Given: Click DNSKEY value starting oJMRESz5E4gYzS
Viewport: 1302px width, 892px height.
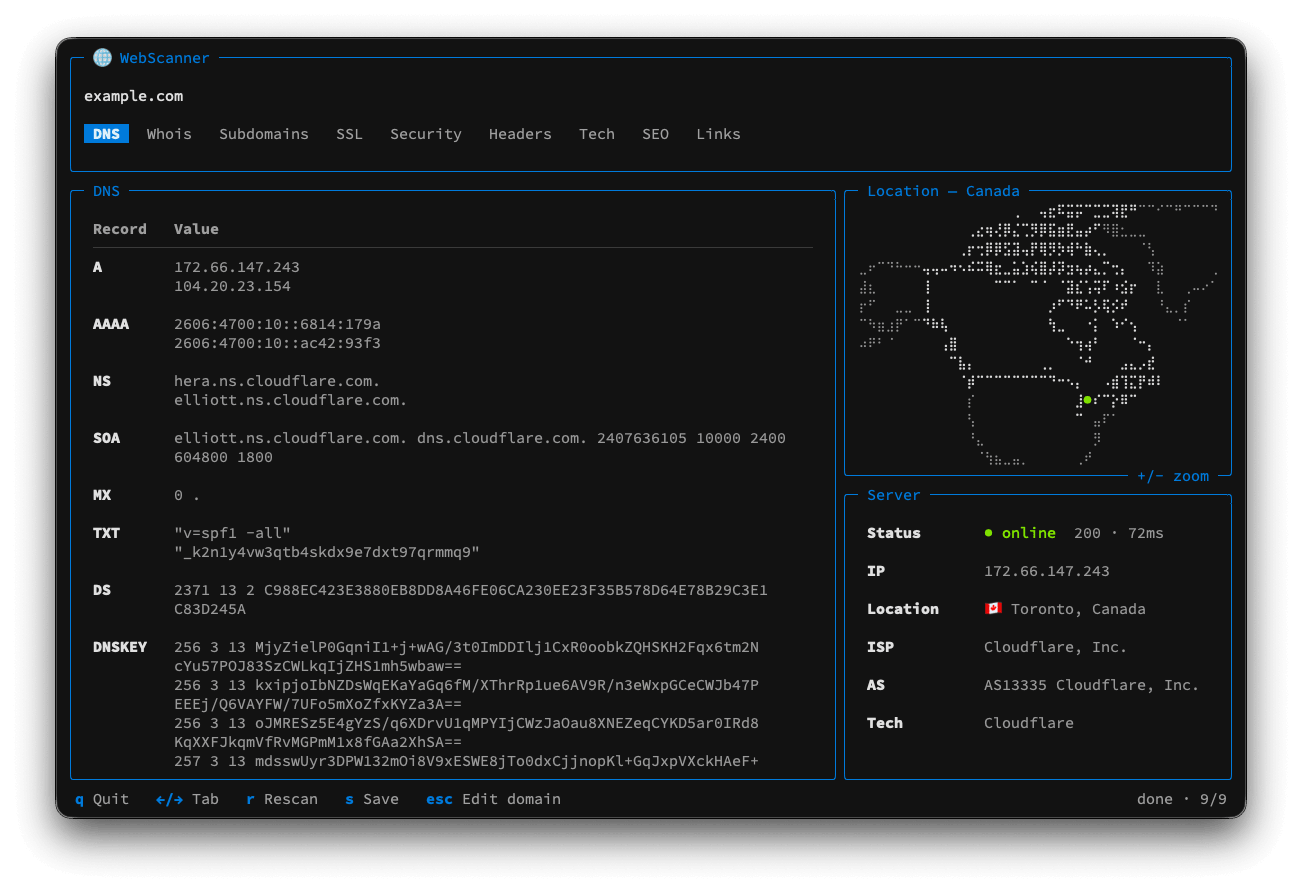Looking at the screenshot, I should pos(467,732).
